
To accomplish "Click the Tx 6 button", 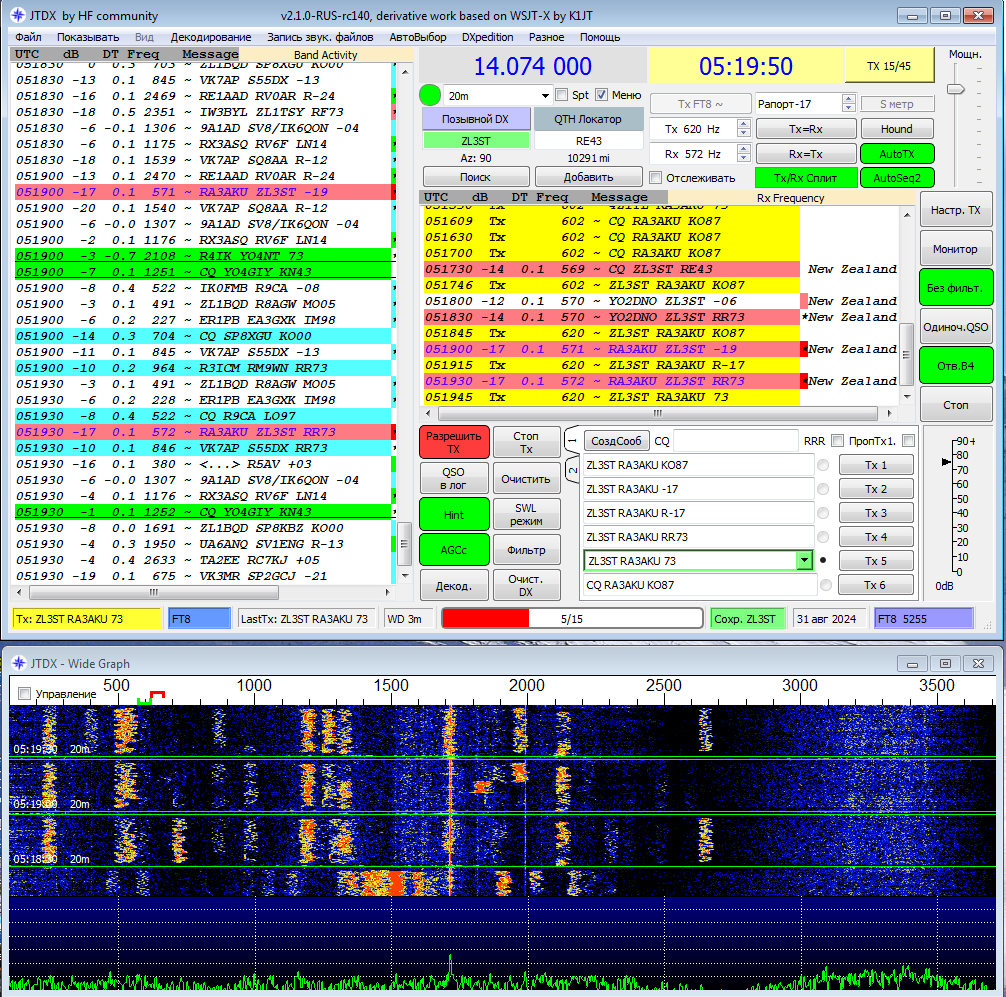I will click(x=876, y=584).
